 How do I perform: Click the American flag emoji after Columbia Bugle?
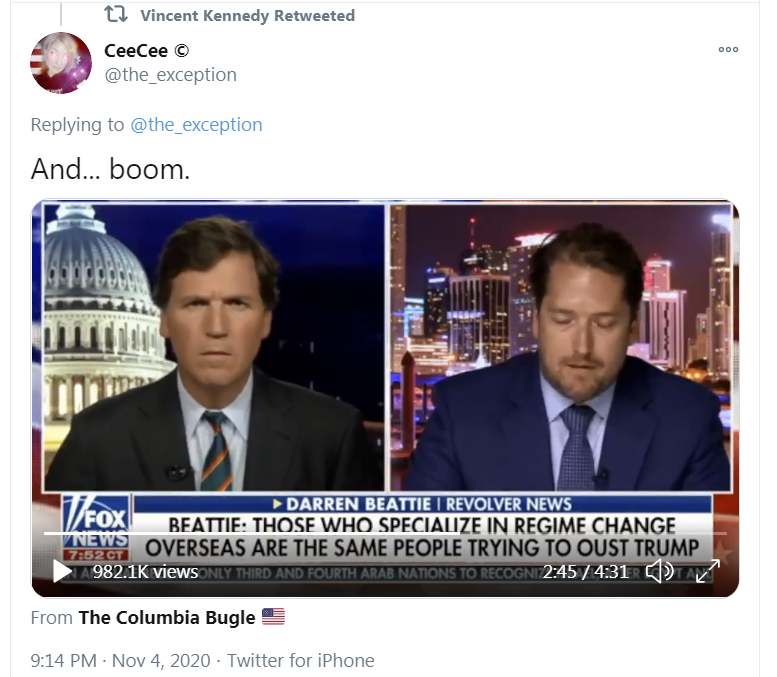(x=273, y=617)
